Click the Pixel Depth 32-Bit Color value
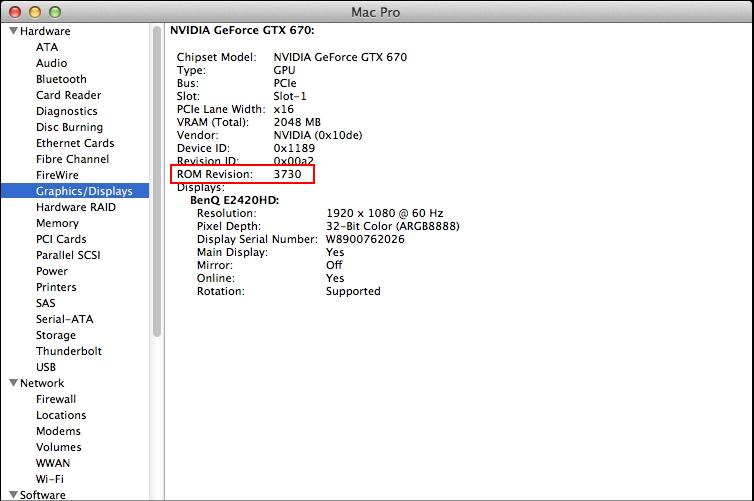The image size is (754, 501). 392,226
